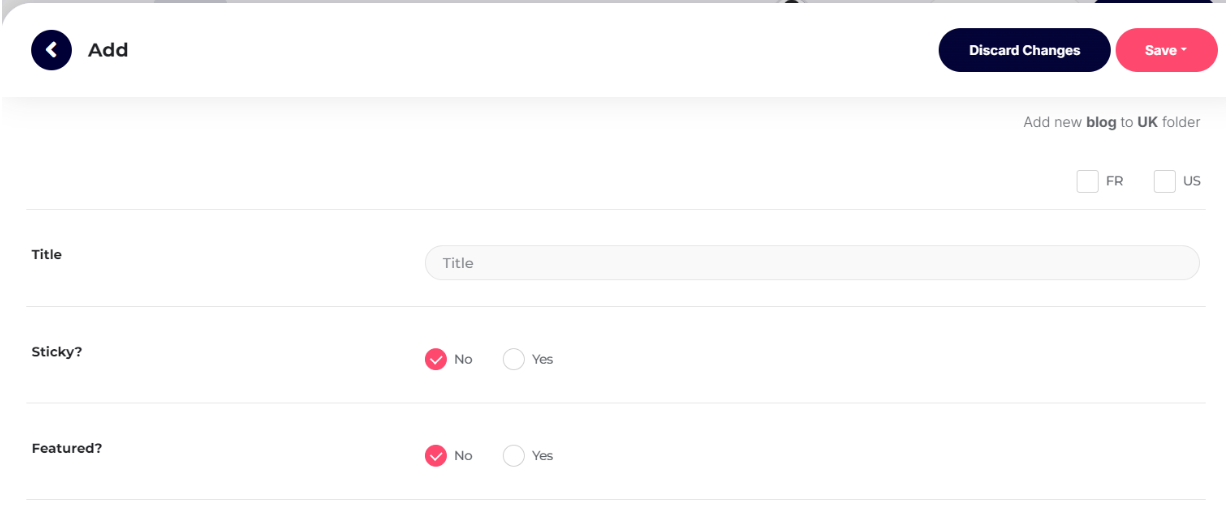The image size is (1231, 518).
Task: Click the Yes text in the Sticky row
Action: [543, 359]
